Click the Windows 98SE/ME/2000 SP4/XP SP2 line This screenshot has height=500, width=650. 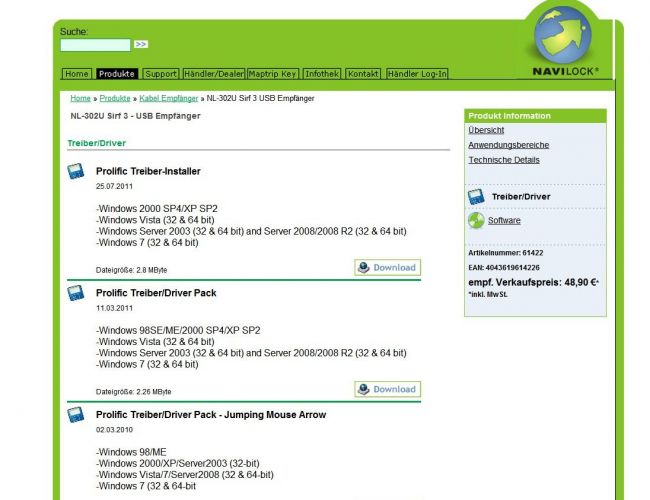pos(178,330)
